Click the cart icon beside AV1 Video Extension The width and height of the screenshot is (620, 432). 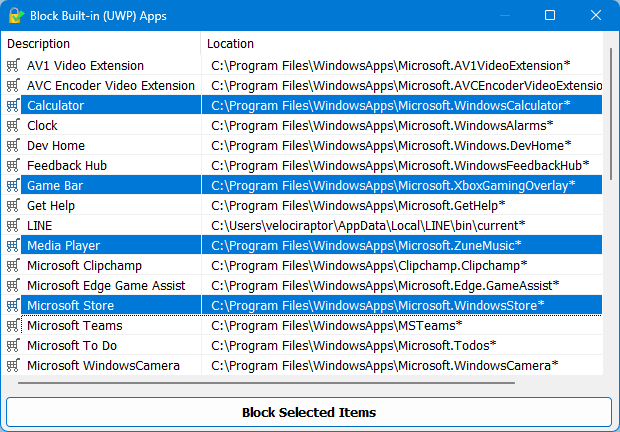pyautogui.click(x=13, y=65)
